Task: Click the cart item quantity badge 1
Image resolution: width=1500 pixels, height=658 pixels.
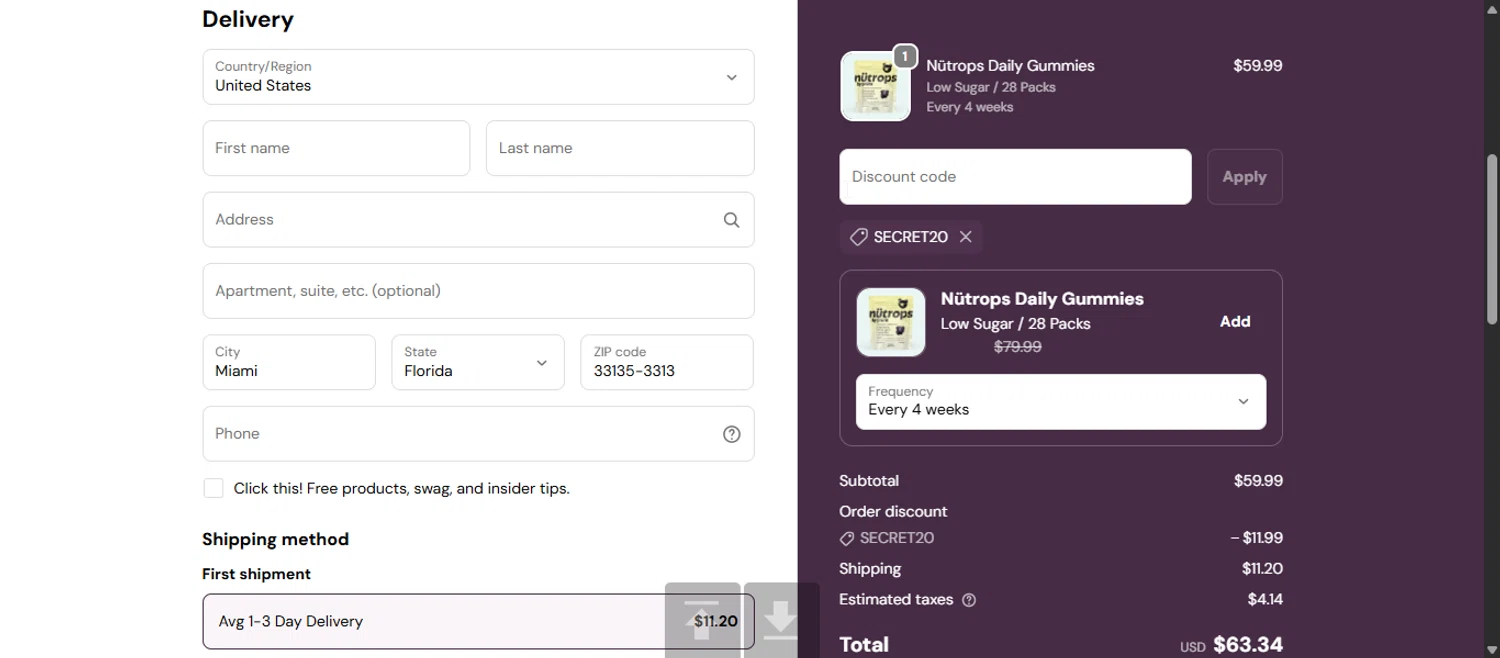Action: 904,56
